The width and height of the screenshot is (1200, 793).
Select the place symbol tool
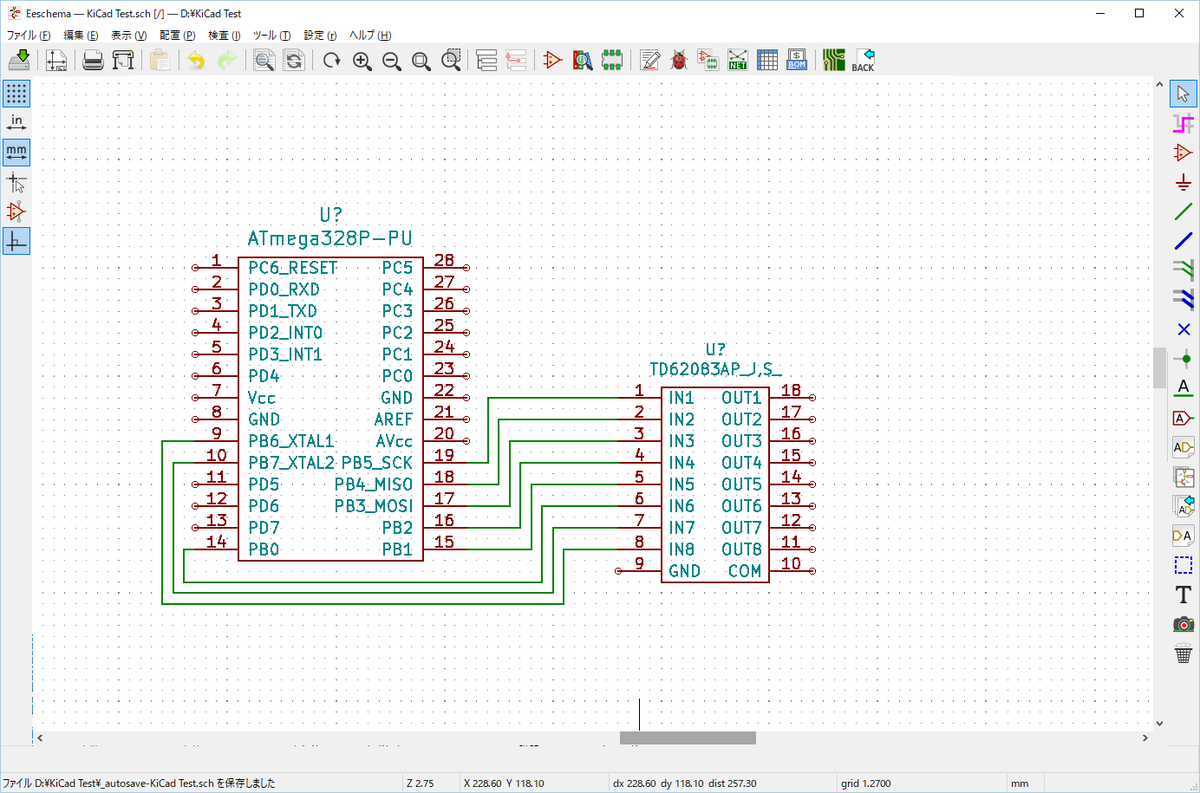[1184, 153]
